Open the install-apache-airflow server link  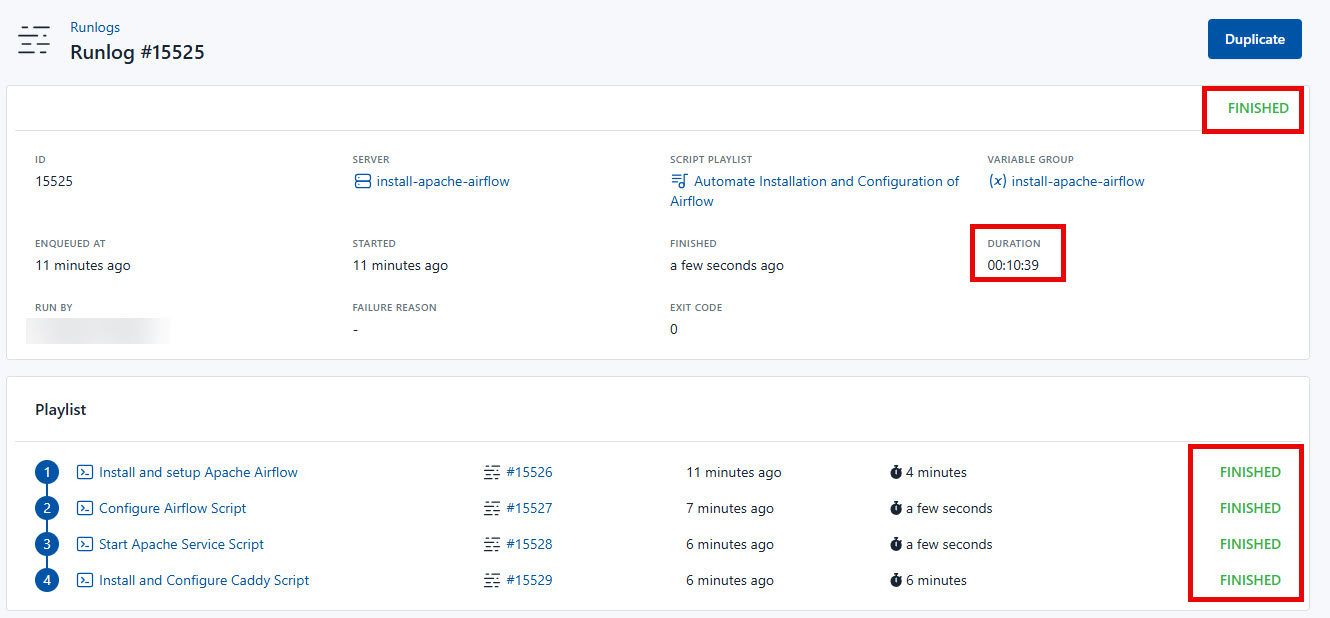click(443, 182)
